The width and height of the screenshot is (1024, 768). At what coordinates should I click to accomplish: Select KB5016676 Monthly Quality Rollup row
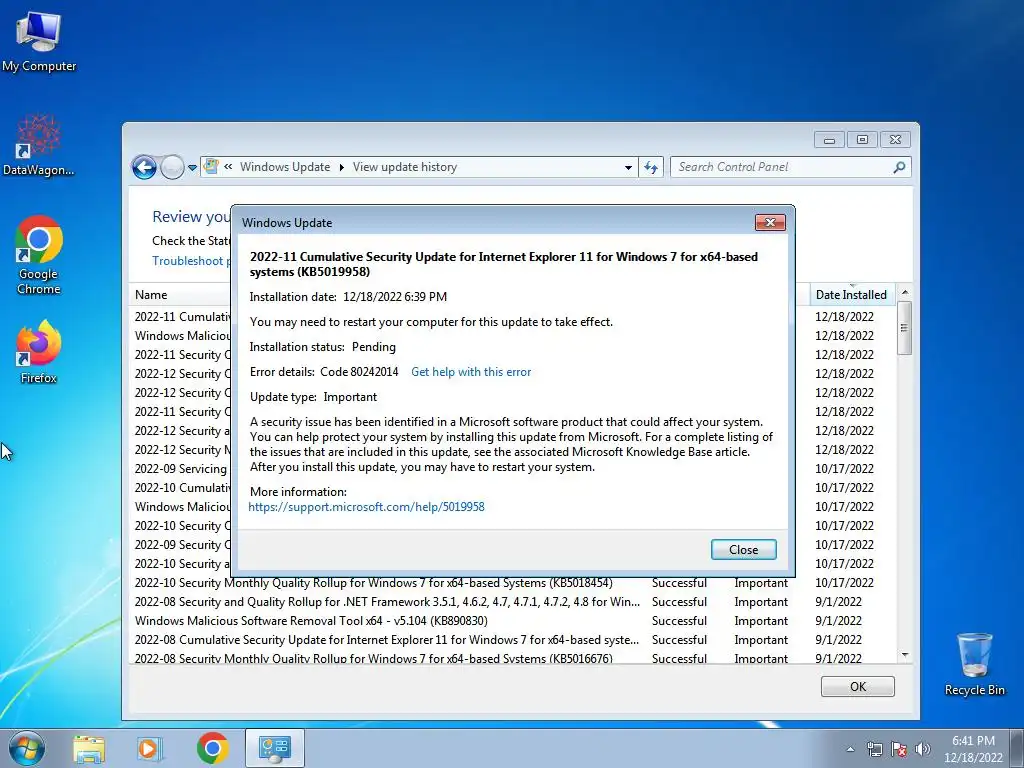point(512,658)
